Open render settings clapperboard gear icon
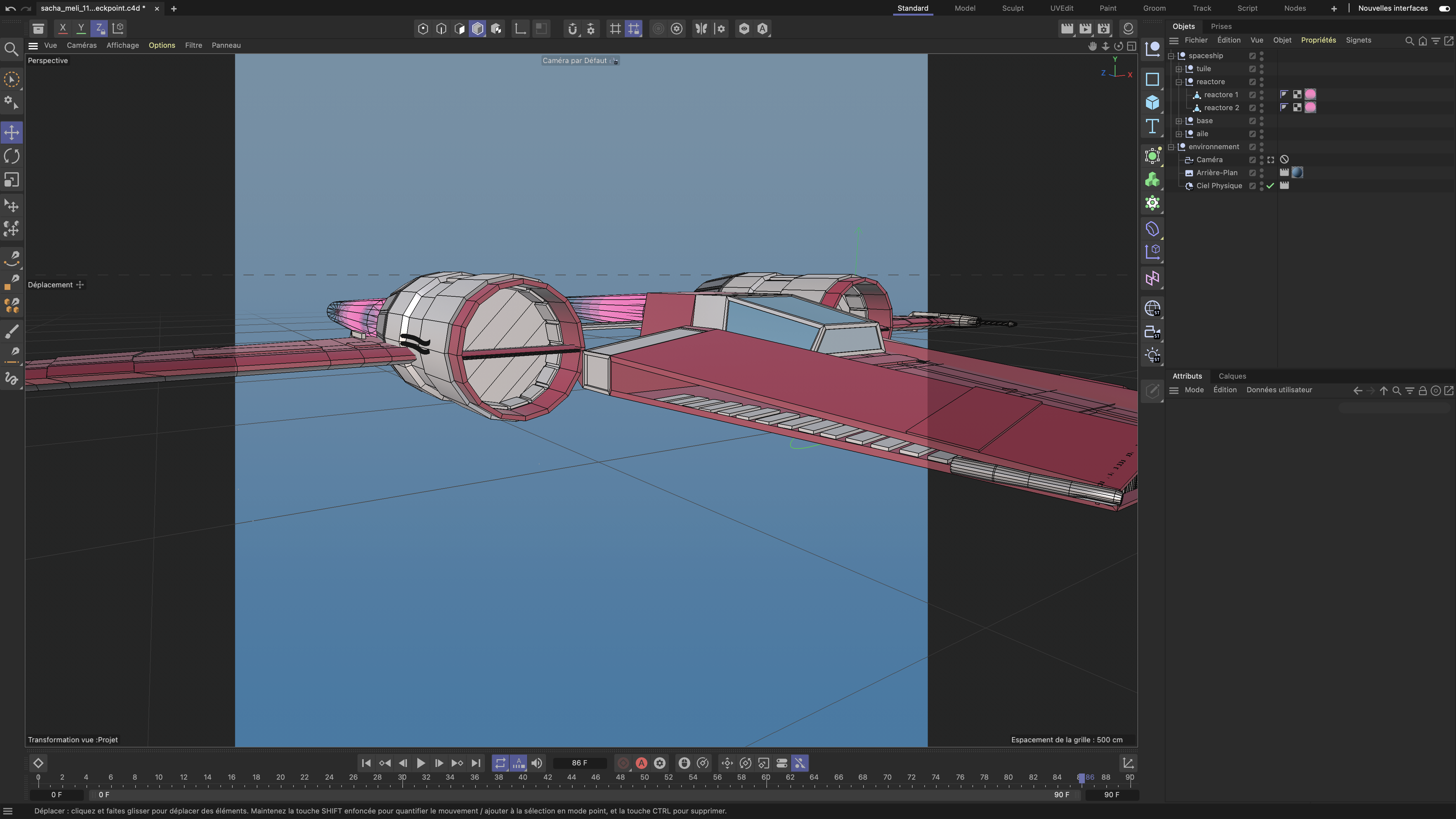The height and width of the screenshot is (819, 1456). 1103,28
